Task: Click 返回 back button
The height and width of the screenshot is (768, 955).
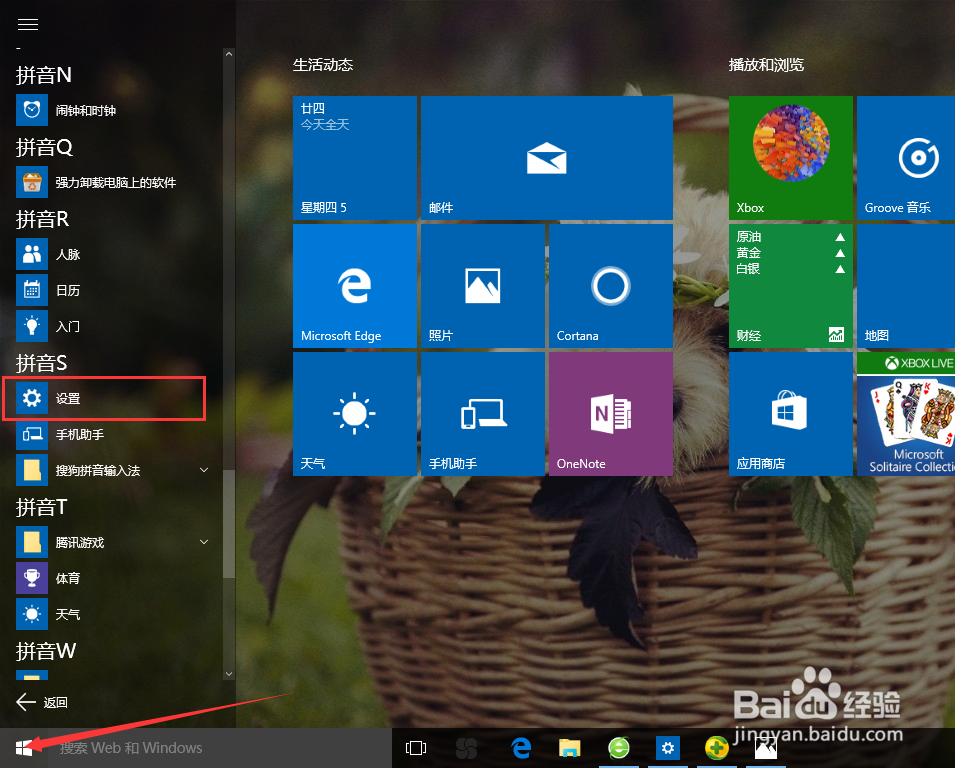Action: coord(41,702)
